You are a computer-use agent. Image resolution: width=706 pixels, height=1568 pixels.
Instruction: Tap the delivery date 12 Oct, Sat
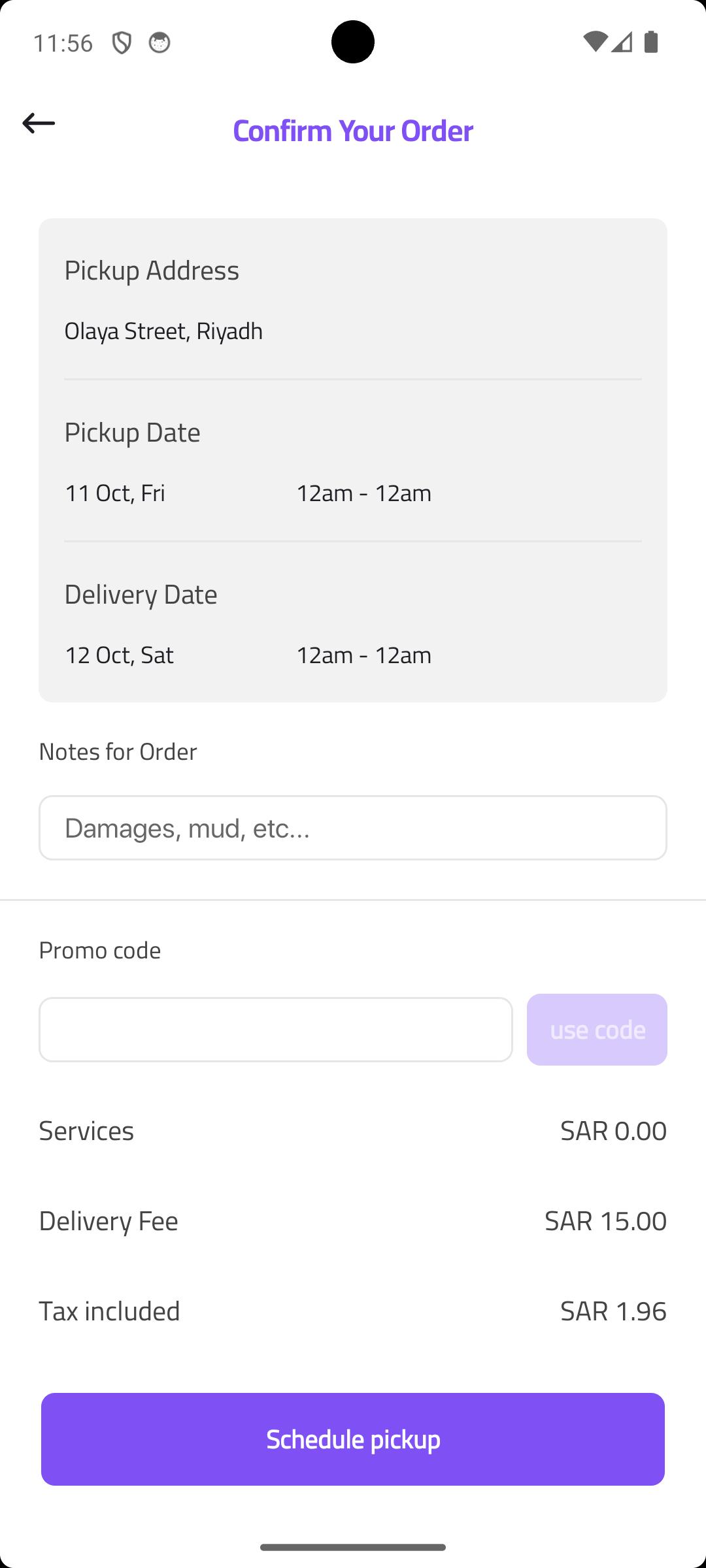point(119,655)
